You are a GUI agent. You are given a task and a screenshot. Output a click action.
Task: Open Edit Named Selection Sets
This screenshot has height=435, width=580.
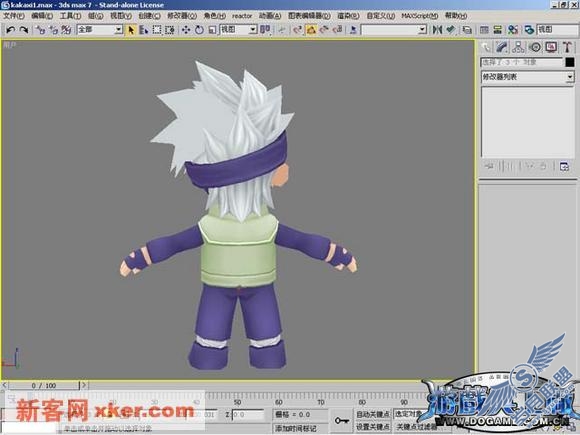pos(353,30)
